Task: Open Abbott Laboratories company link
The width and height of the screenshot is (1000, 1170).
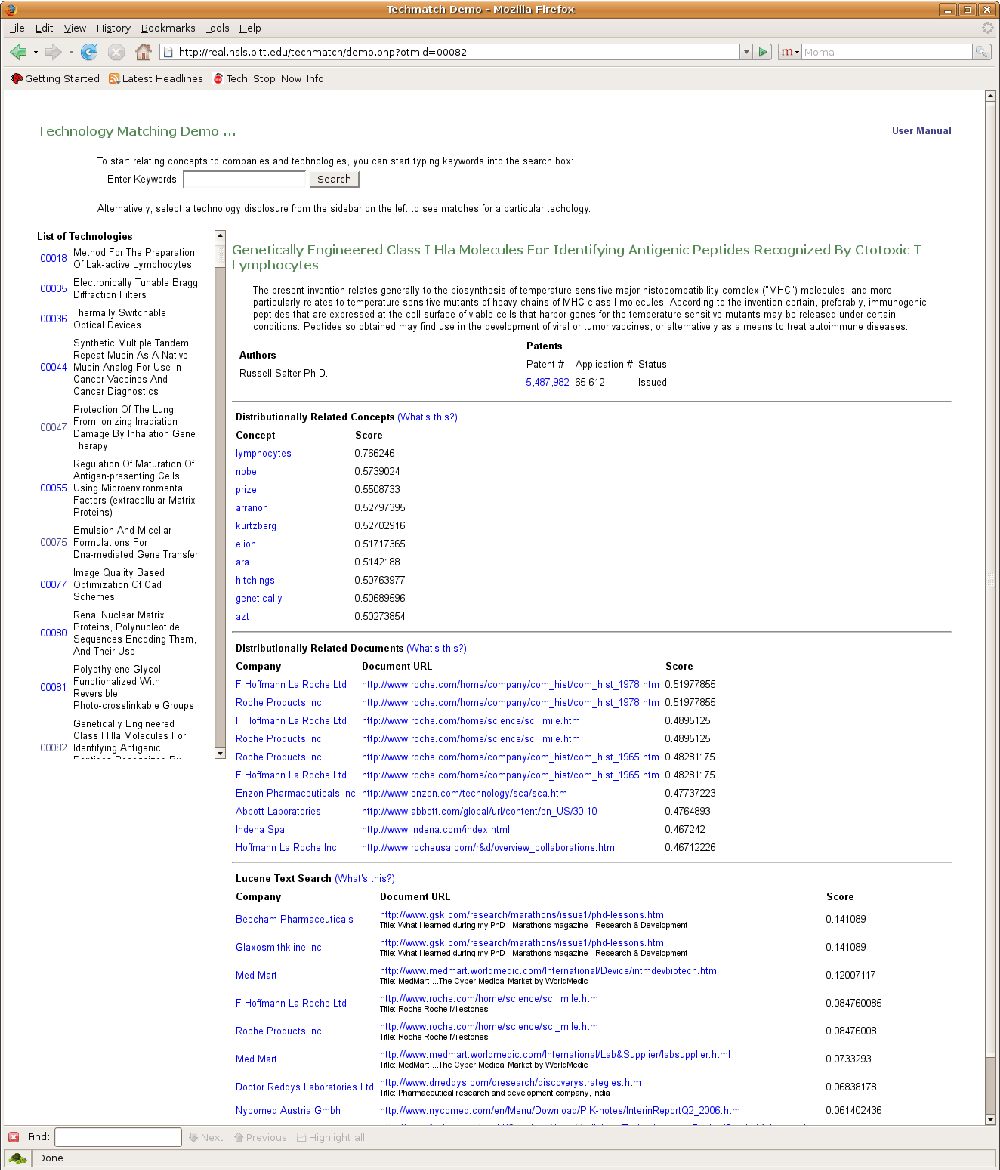Action: point(278,811)
